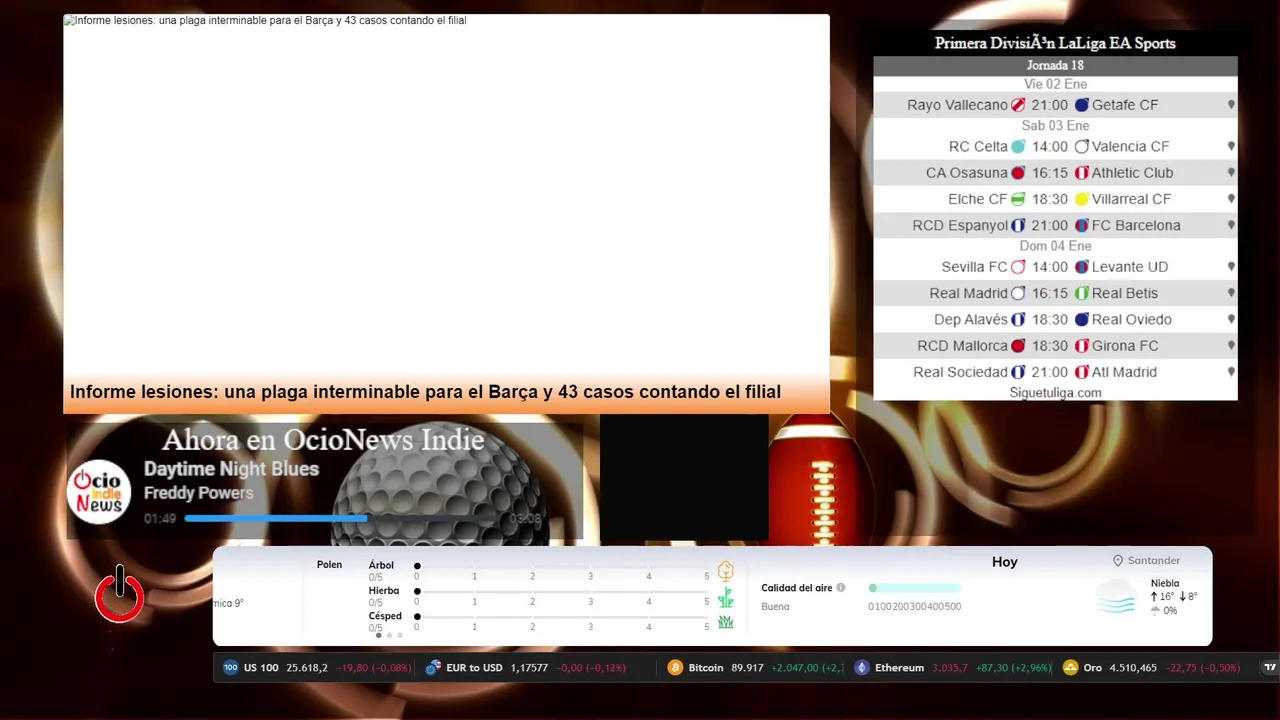This screenshot has height=720, width=1280.
Task: Click the Santander location pin icon
Action: click(x=1118, y=561)
